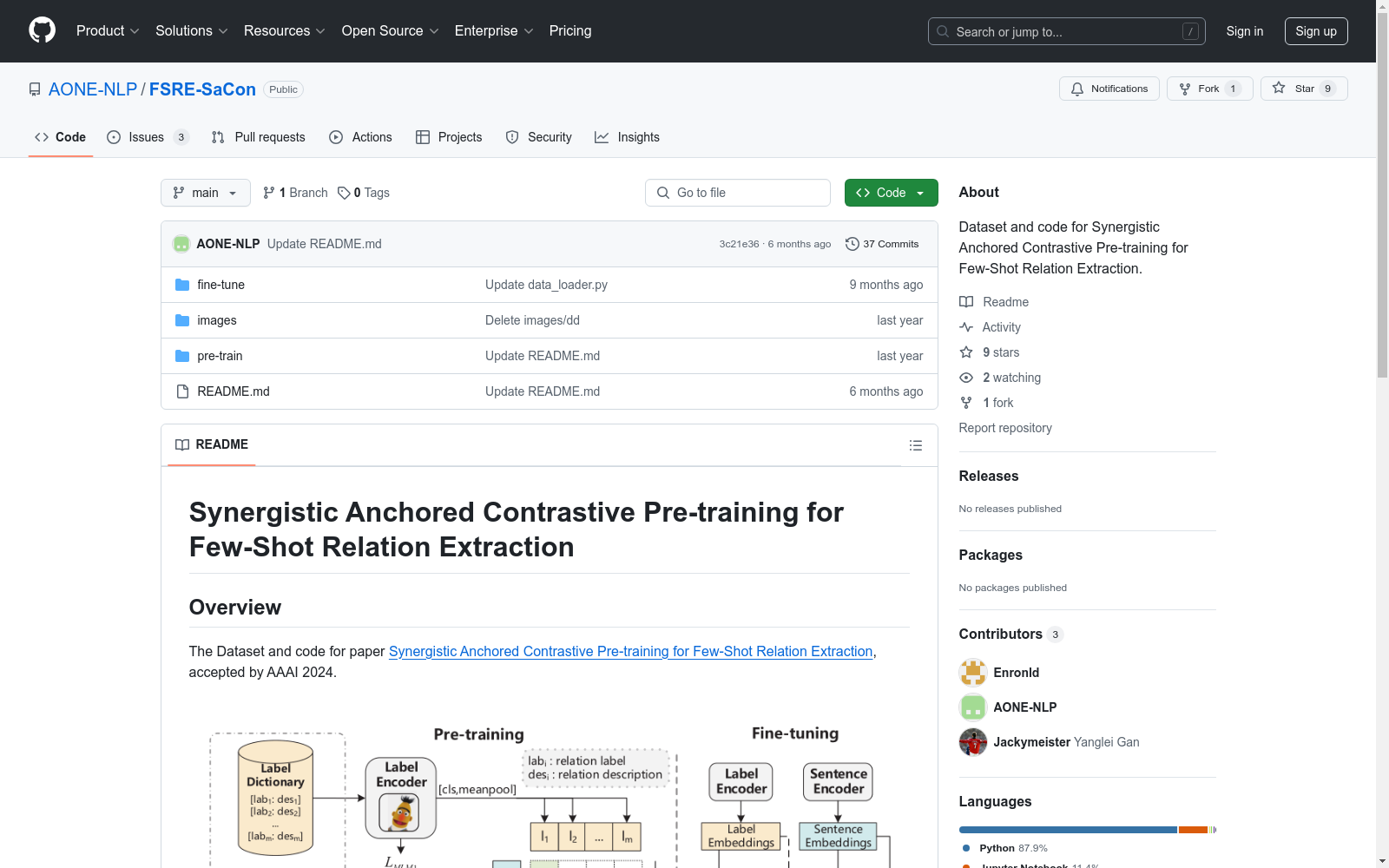Viewport: 1389px width, 868px height.
Task: Expand the Open Source menu
Action: [x=391, y=30]
